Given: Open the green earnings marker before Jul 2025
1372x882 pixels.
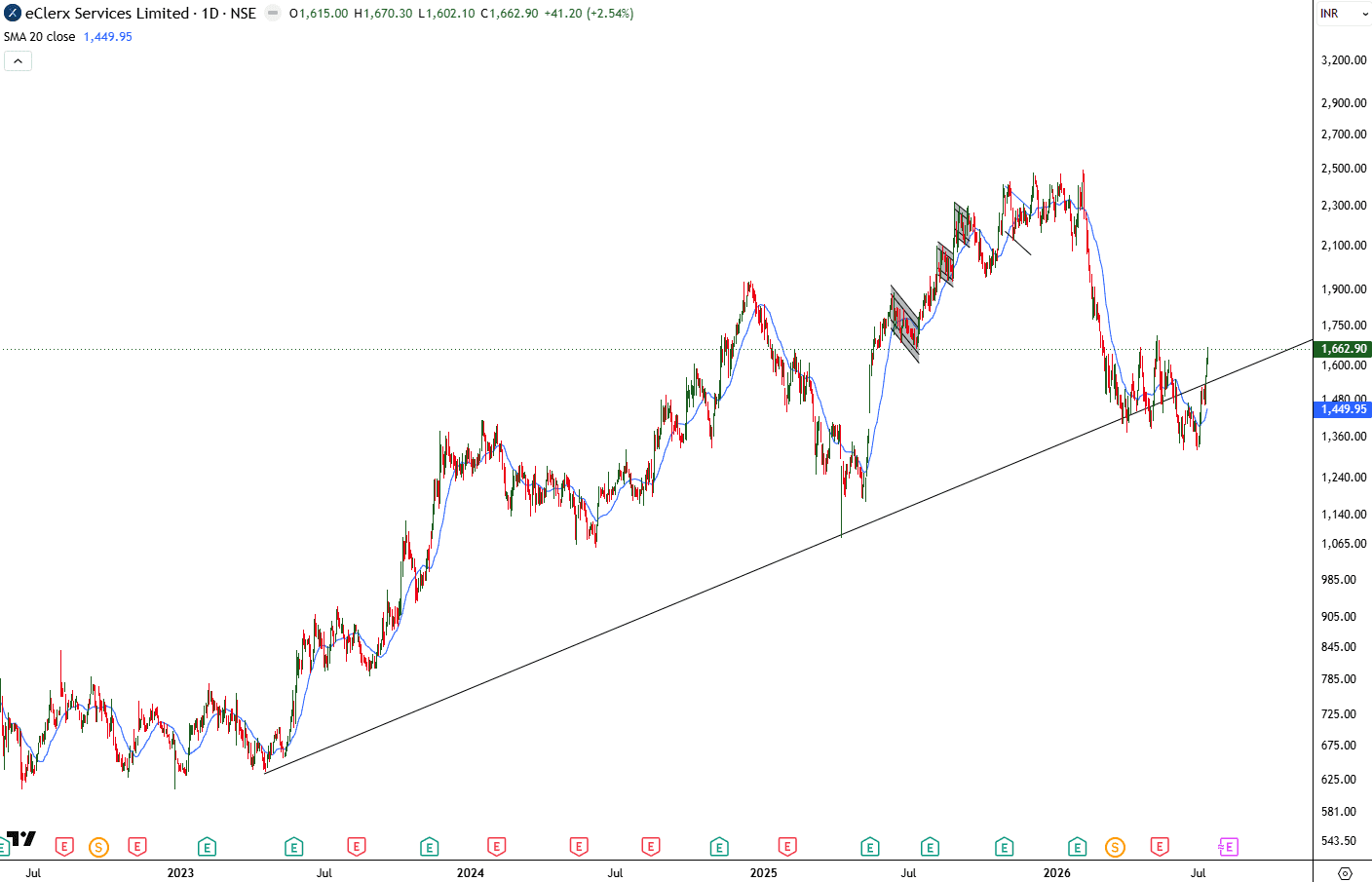Looking at the screenshot, I should 870,847.
